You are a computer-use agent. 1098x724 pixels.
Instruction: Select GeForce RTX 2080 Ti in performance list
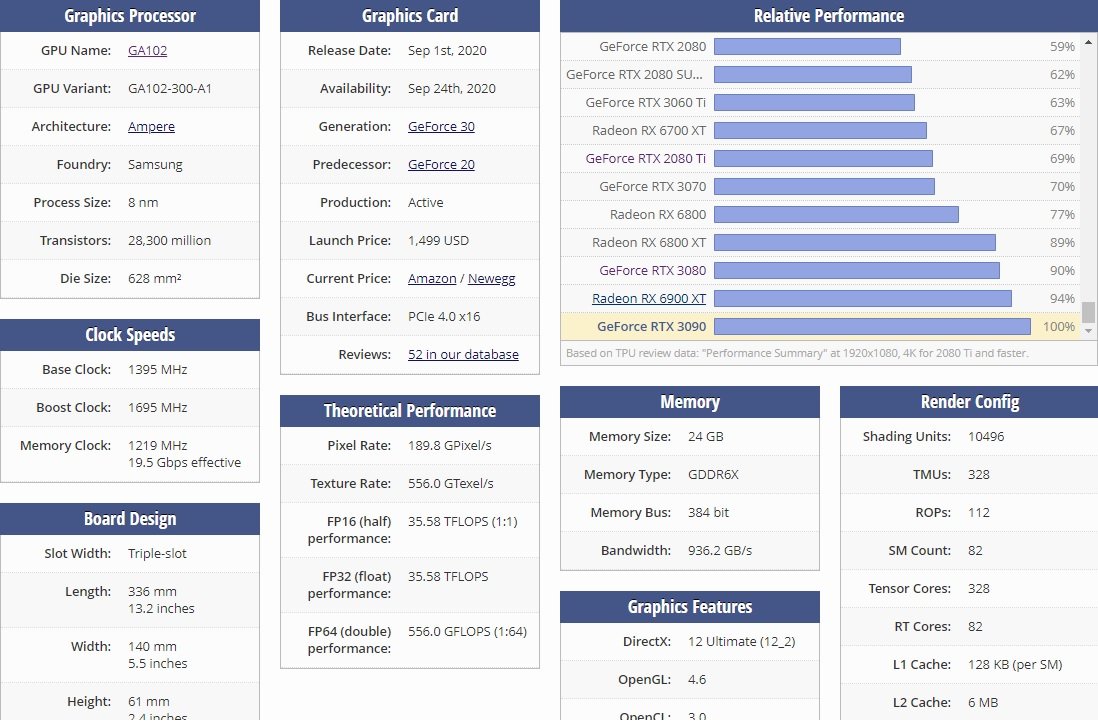click(x=646, y=158)
